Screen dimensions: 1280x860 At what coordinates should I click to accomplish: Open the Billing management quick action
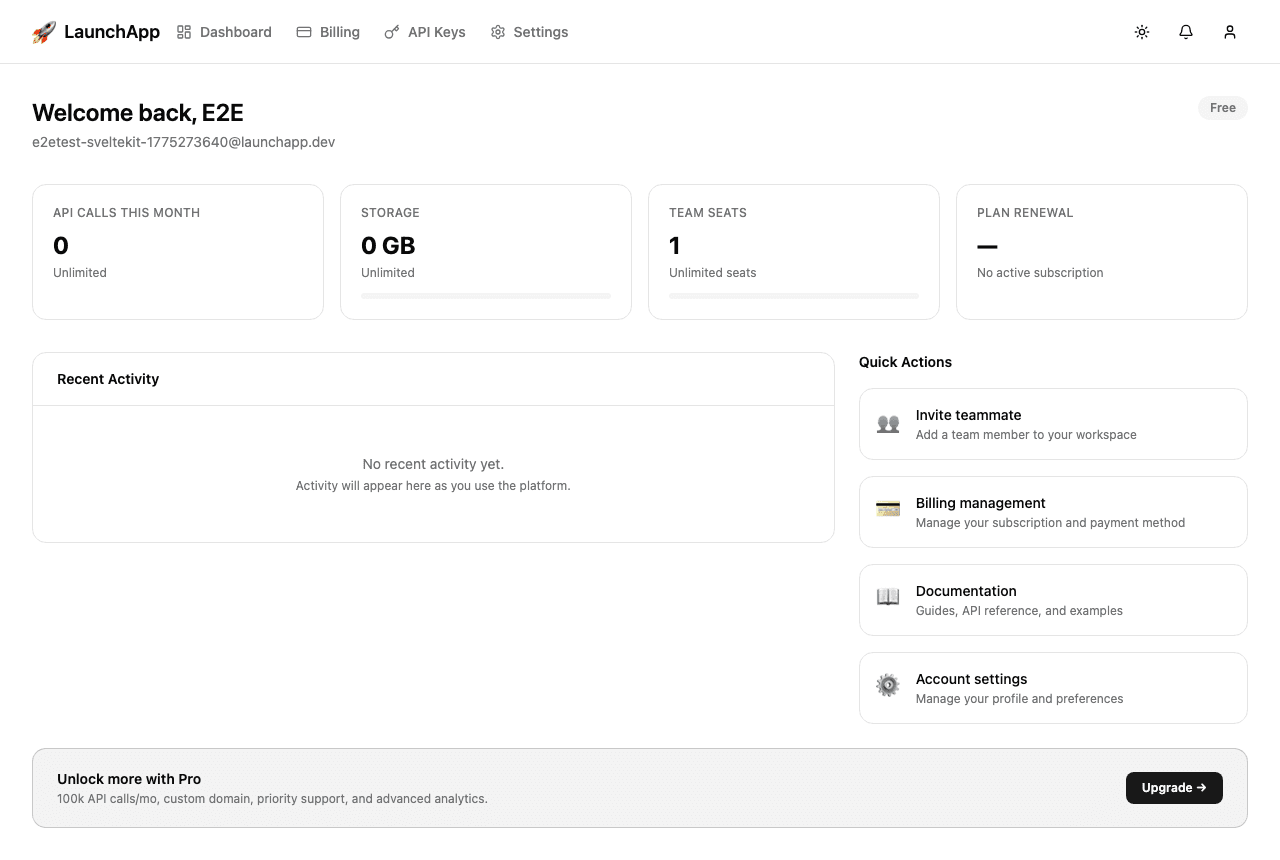tap(1053, 511)
